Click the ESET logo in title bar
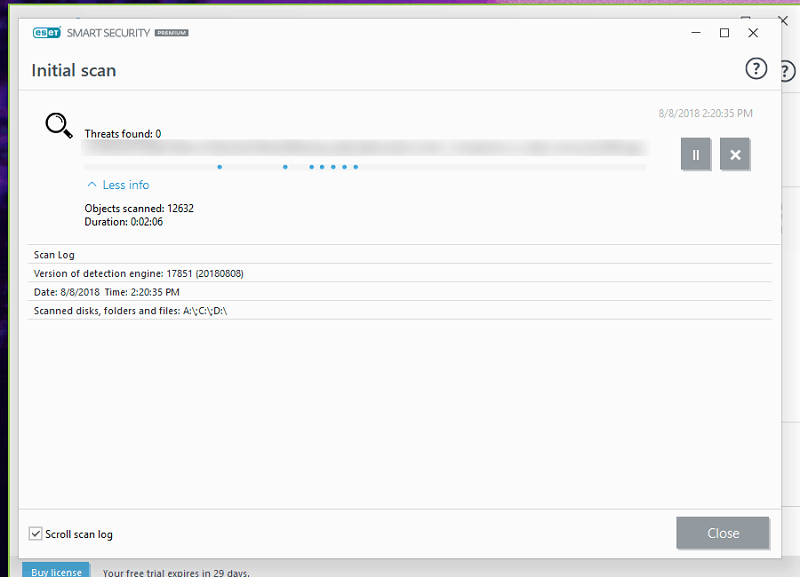800x577 pixels. (x=46, y=33)
